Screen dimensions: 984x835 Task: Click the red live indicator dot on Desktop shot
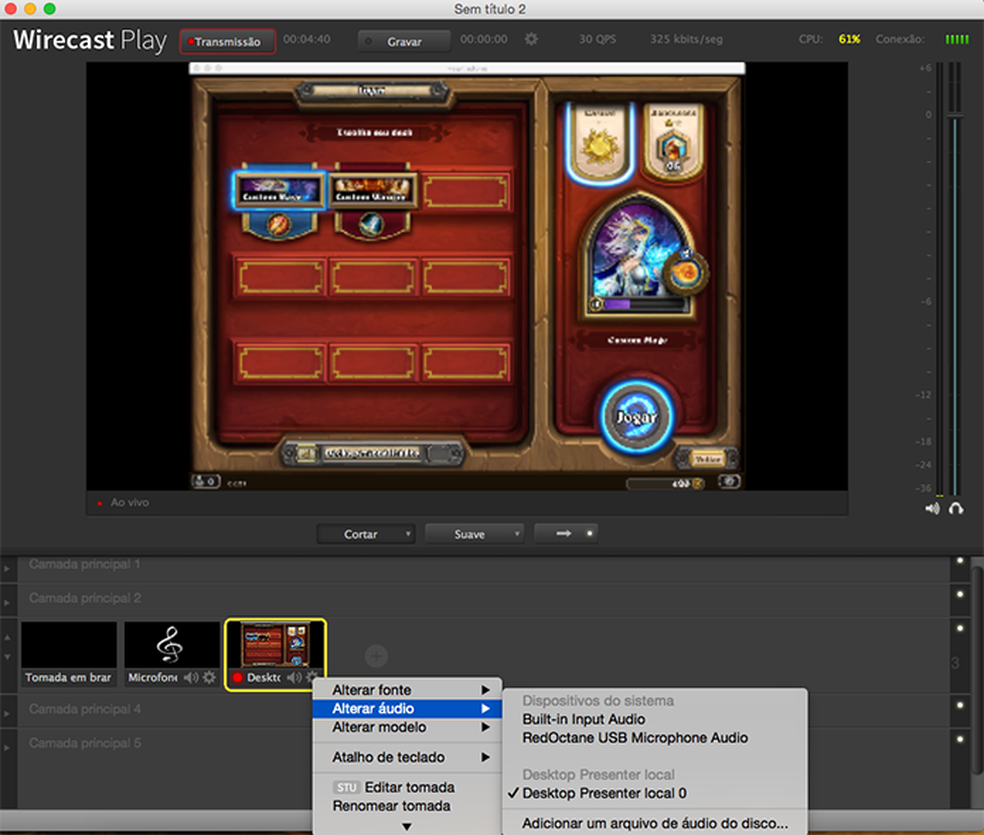(x=238, y=678)
